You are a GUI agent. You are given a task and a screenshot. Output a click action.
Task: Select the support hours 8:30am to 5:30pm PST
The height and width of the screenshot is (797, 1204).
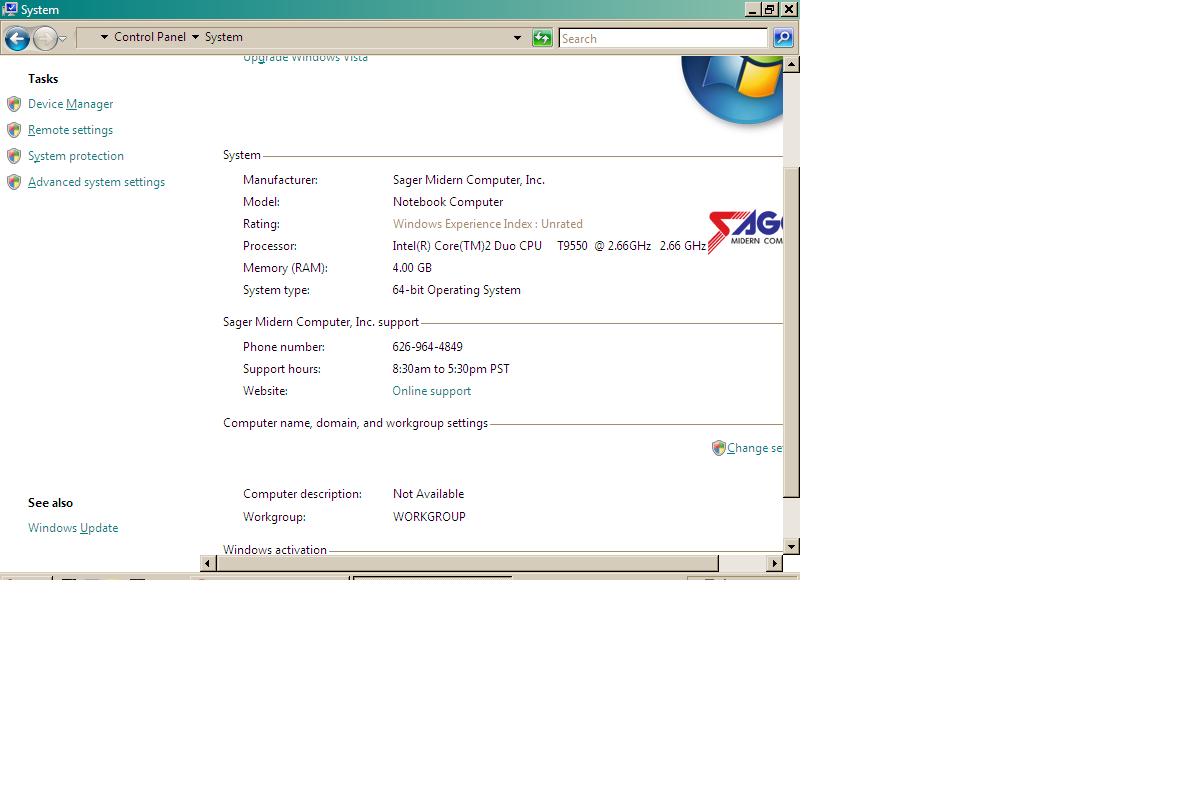451,369
